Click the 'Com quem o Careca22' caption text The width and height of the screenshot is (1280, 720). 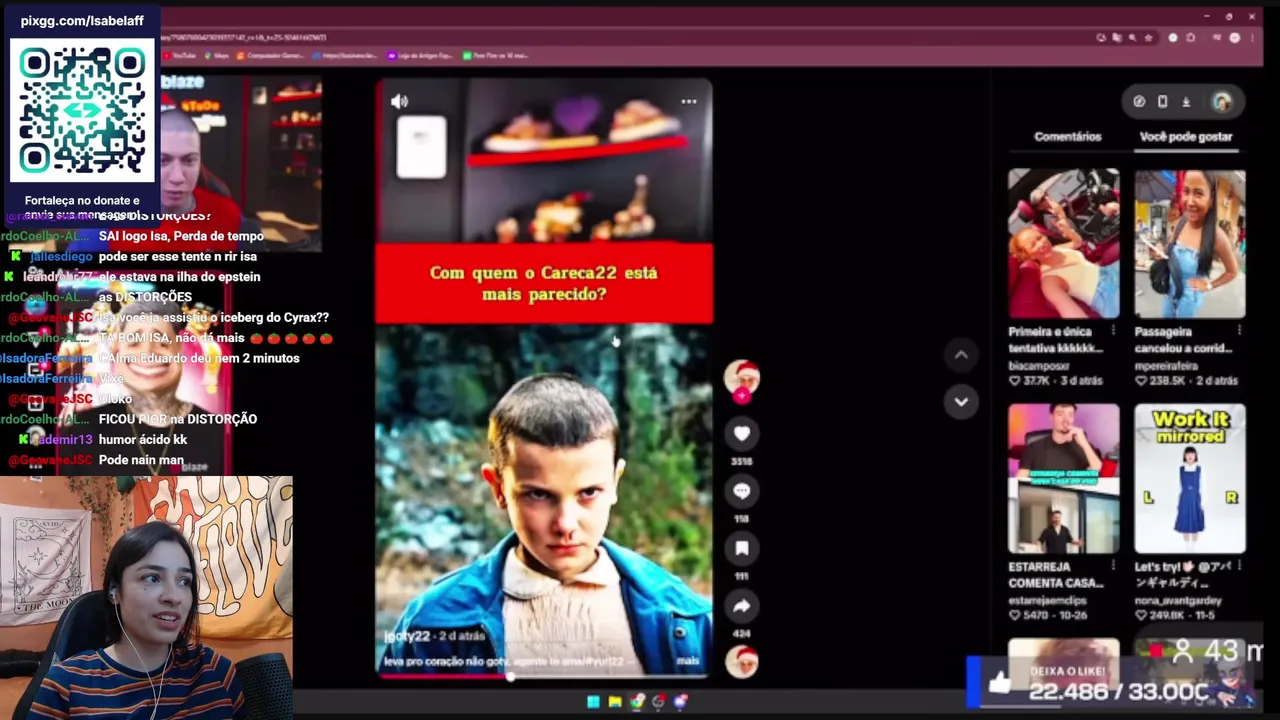(544, 284)
